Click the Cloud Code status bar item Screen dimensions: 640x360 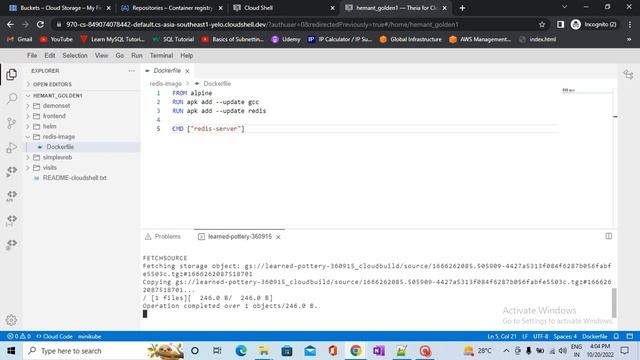click(54, 336)
